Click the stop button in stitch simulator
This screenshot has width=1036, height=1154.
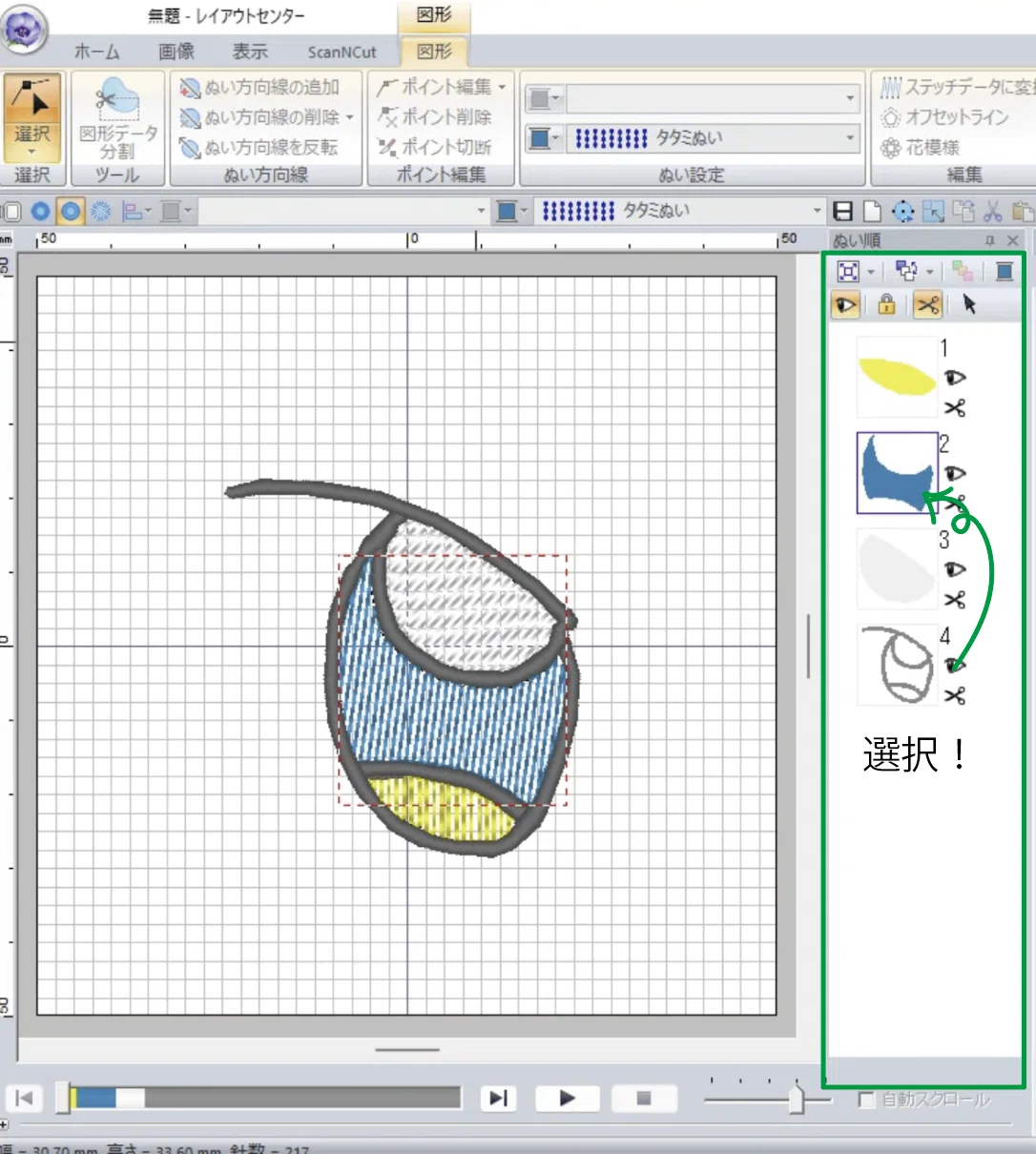(644, 1099)
